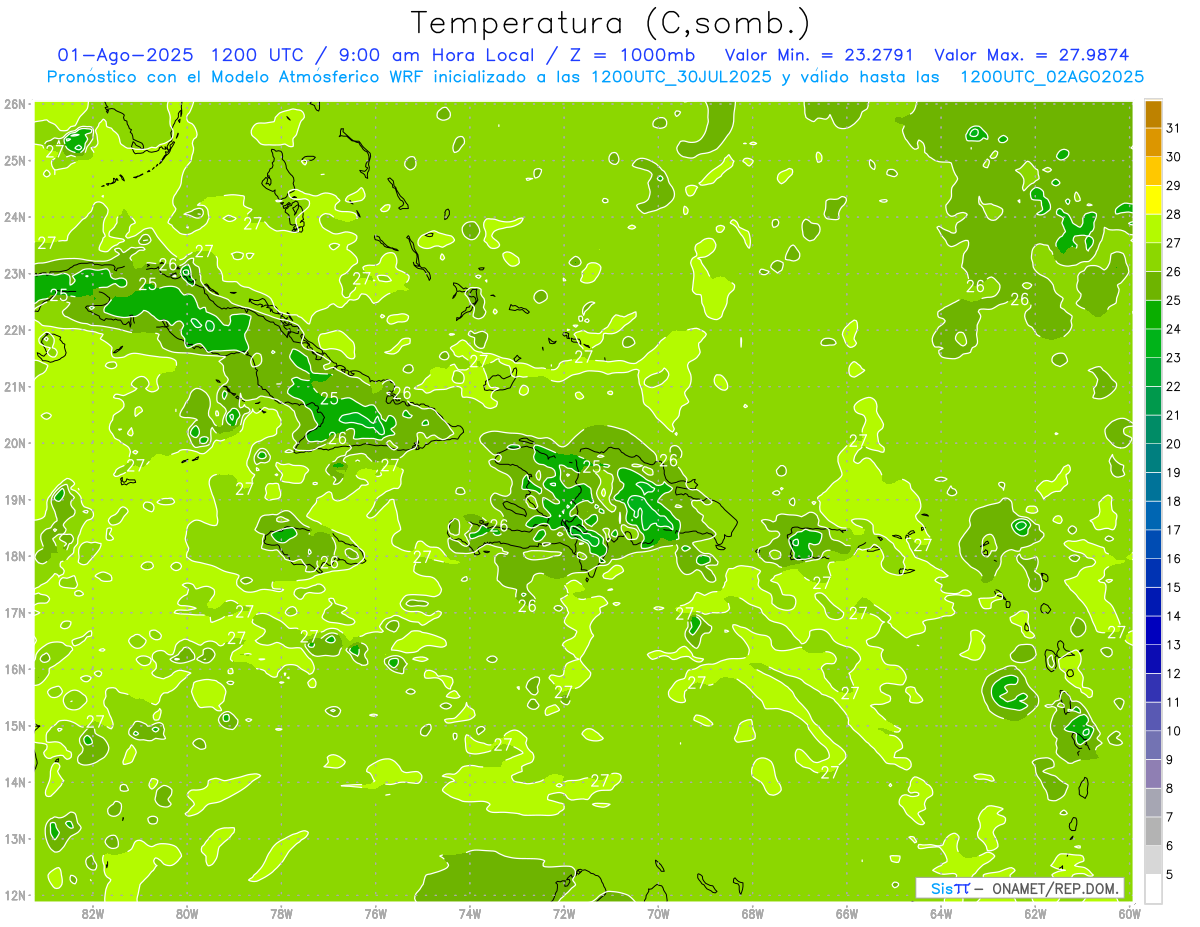Click the '20N' latitude label
Image resolution: width=1200 pixels, height=927 pixels.
(15, 443)
